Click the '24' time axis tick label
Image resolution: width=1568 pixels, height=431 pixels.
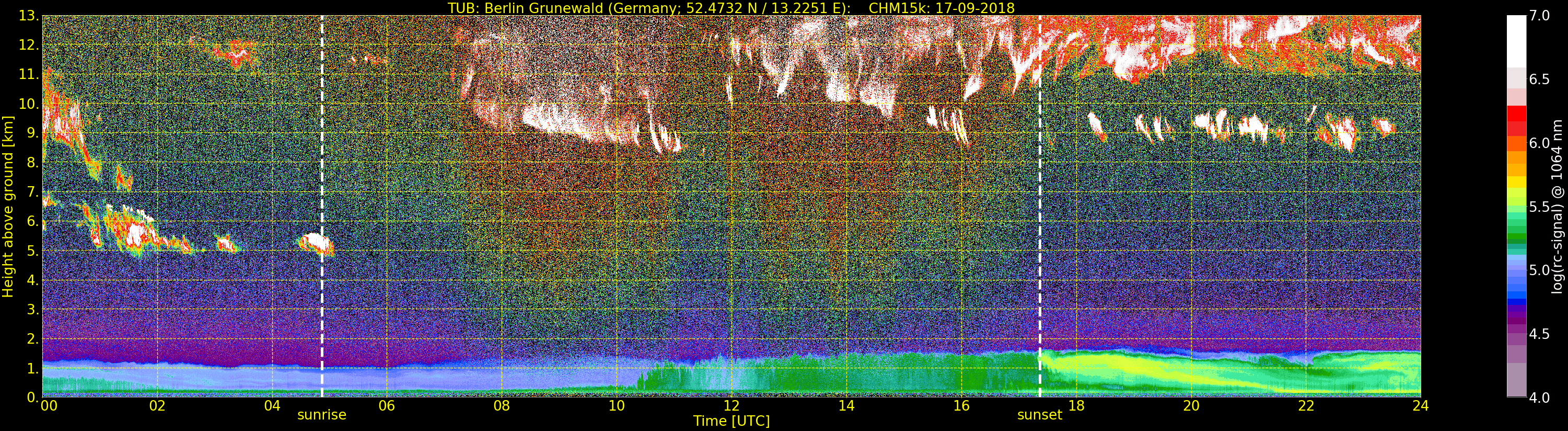1421,406
